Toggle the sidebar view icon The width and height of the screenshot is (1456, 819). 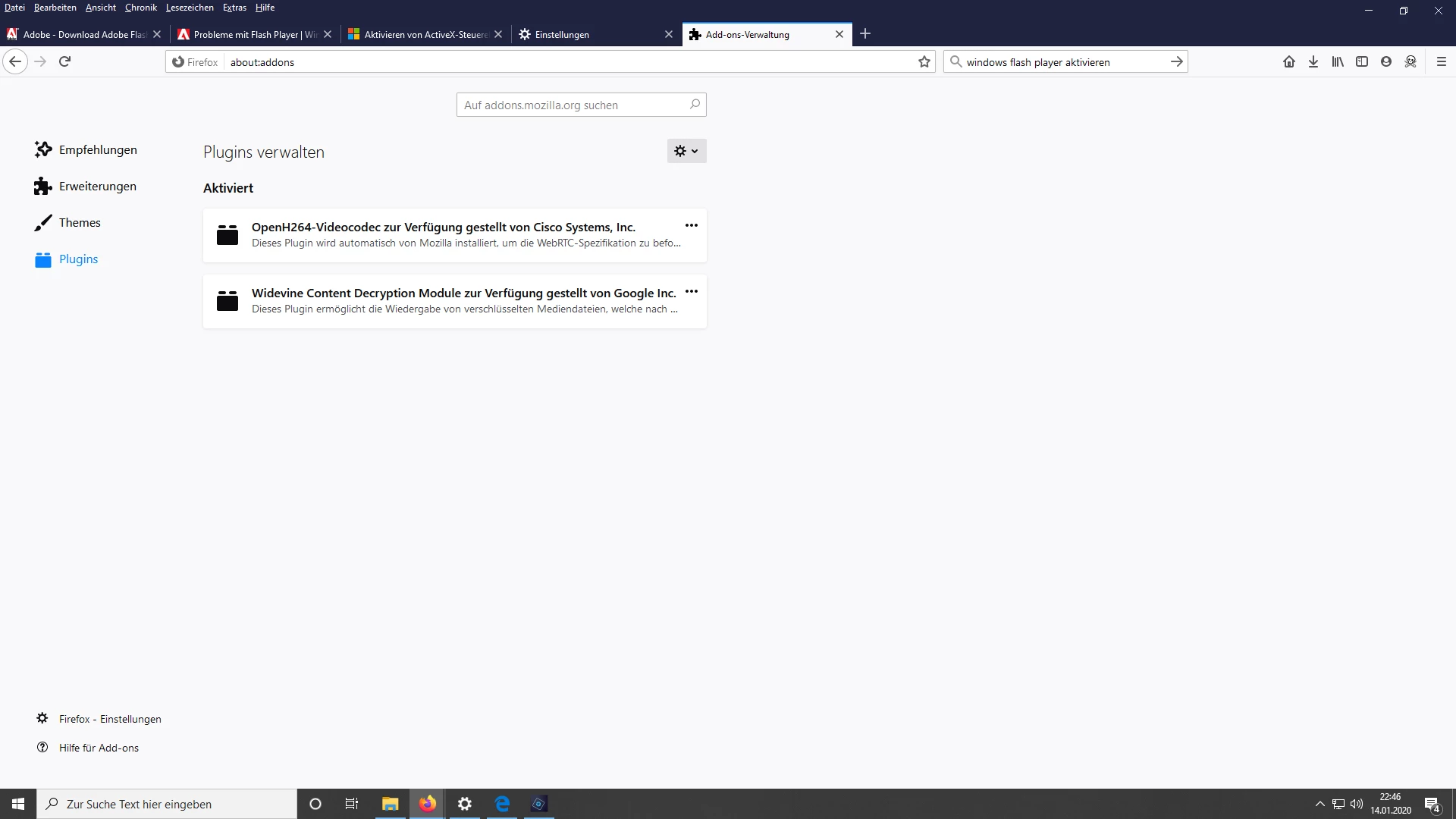(1361, 62)
